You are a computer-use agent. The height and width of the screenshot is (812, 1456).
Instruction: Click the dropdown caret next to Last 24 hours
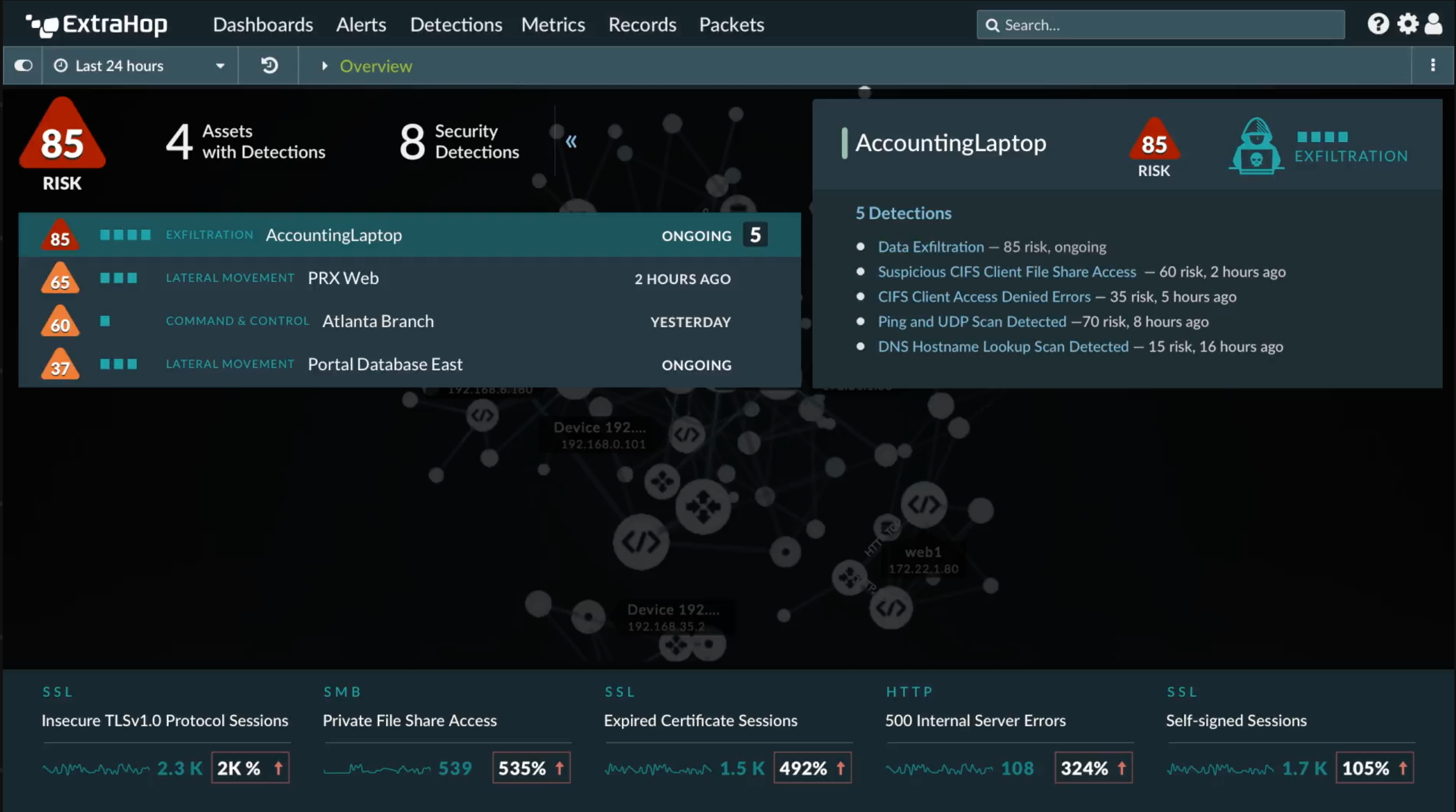point(220,66)
